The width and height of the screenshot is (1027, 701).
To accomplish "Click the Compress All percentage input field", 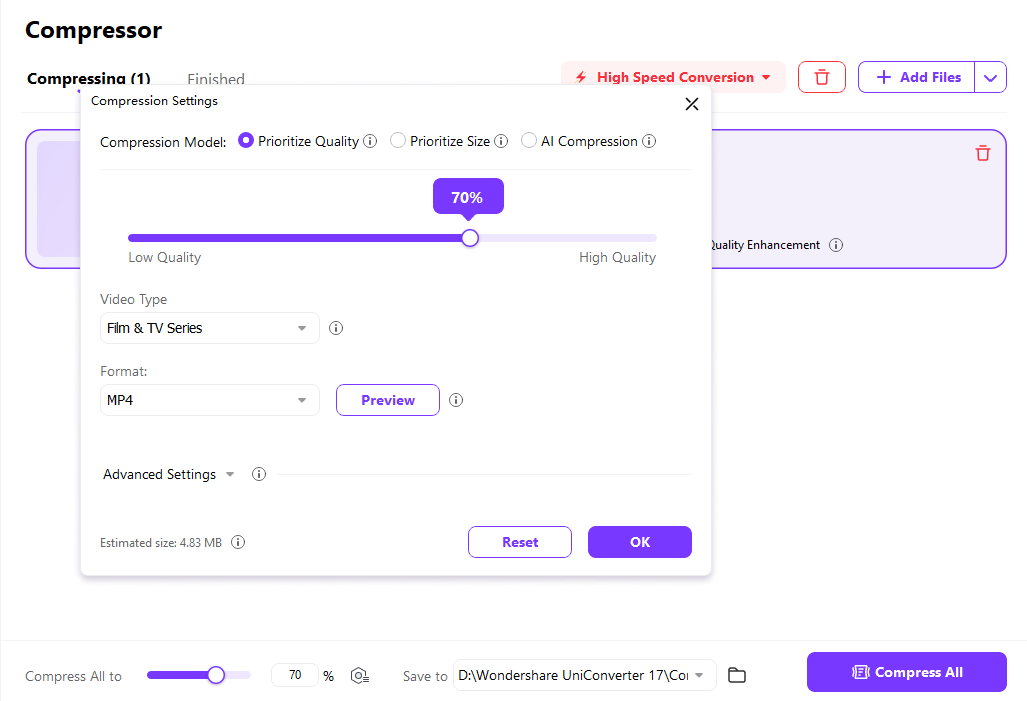I will pyautogui.click(x=295, y=675).
